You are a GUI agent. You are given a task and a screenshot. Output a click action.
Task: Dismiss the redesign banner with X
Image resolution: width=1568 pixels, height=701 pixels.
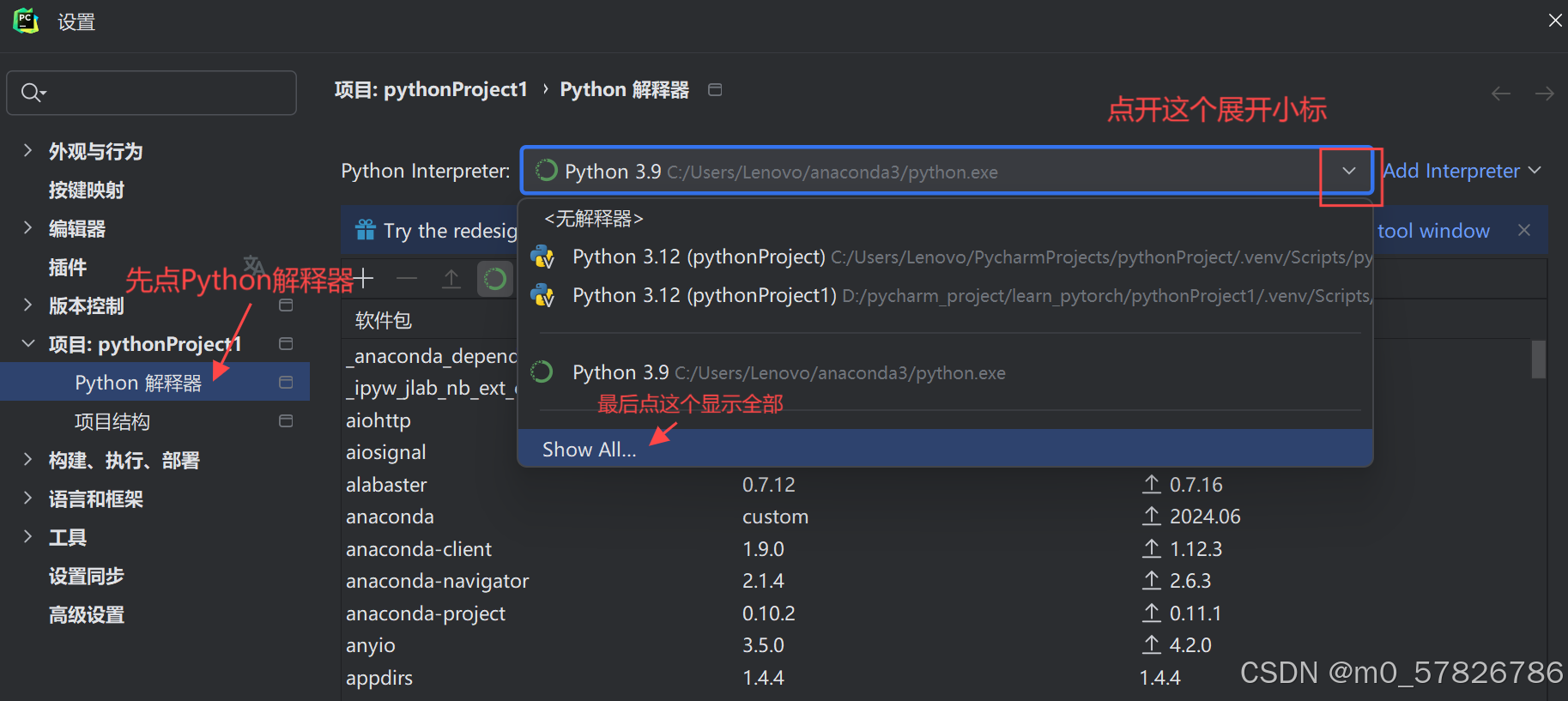point(1524,230)
